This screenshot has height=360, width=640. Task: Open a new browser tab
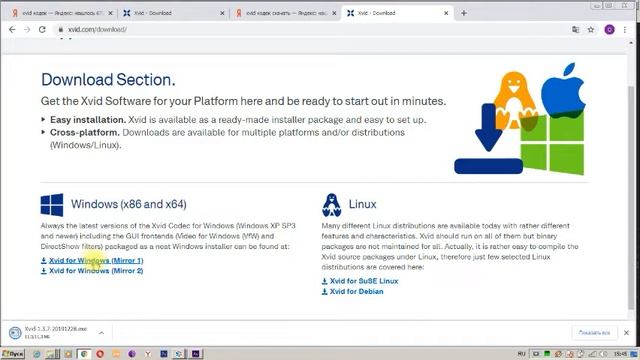tap(464, 13)
